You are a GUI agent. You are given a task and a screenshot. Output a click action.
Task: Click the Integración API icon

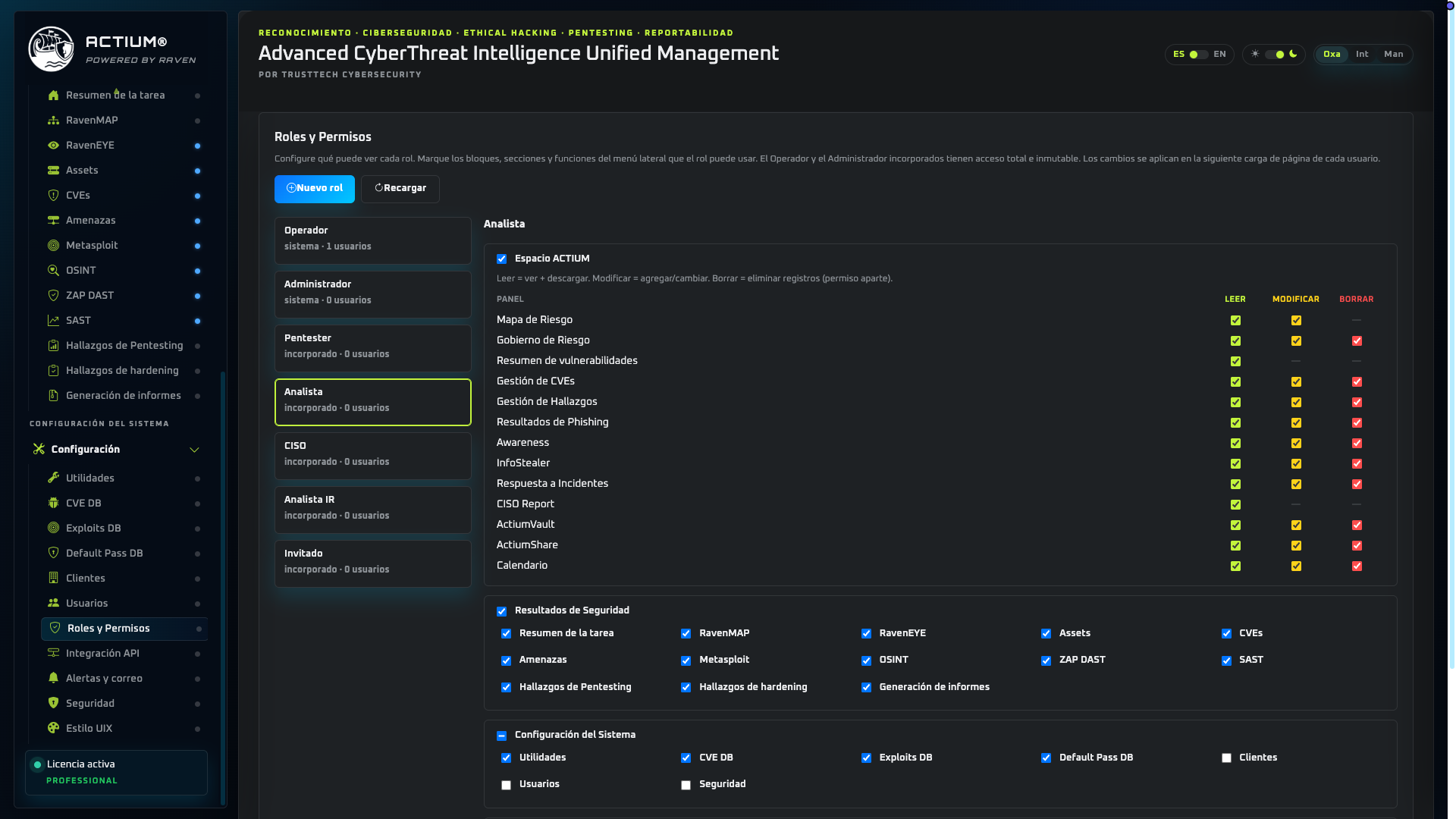click(53, 654)
